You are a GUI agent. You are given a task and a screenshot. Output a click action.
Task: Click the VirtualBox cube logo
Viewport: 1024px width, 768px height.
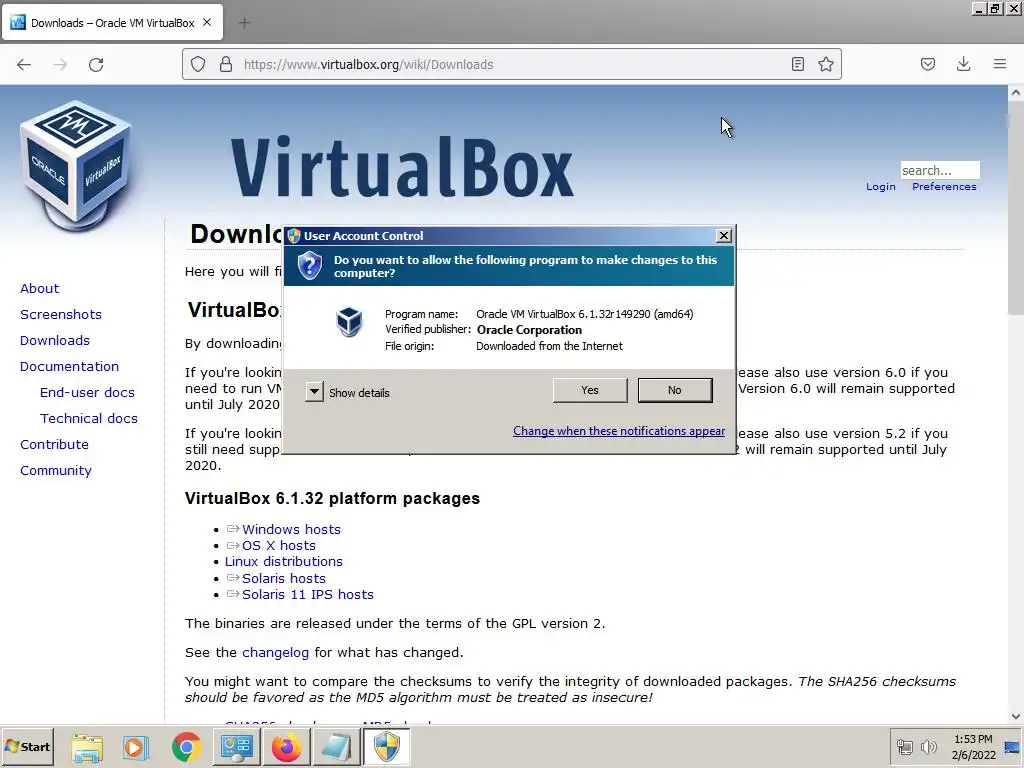coord(76,165)
